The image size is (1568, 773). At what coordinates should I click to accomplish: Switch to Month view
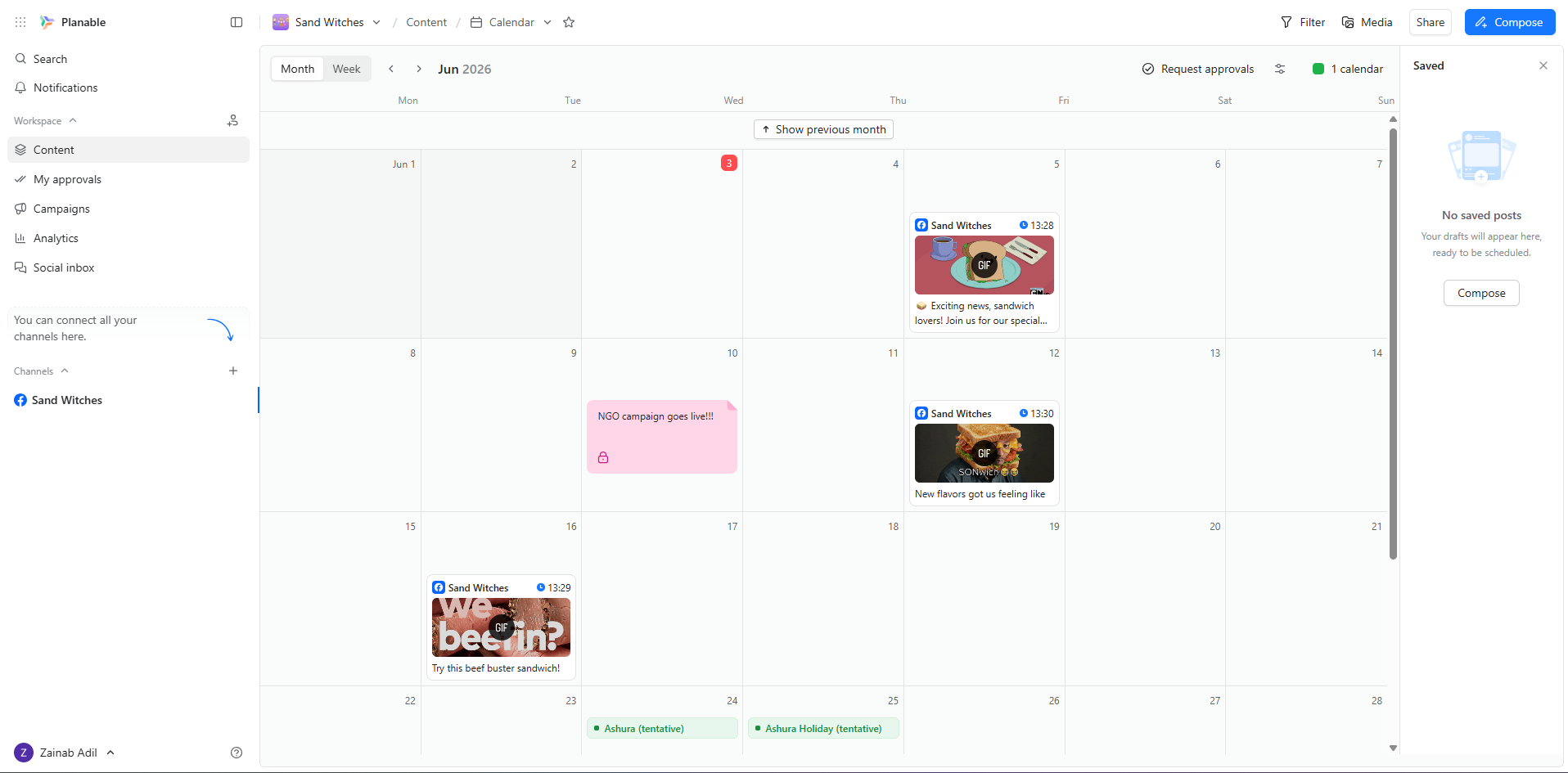298,69
